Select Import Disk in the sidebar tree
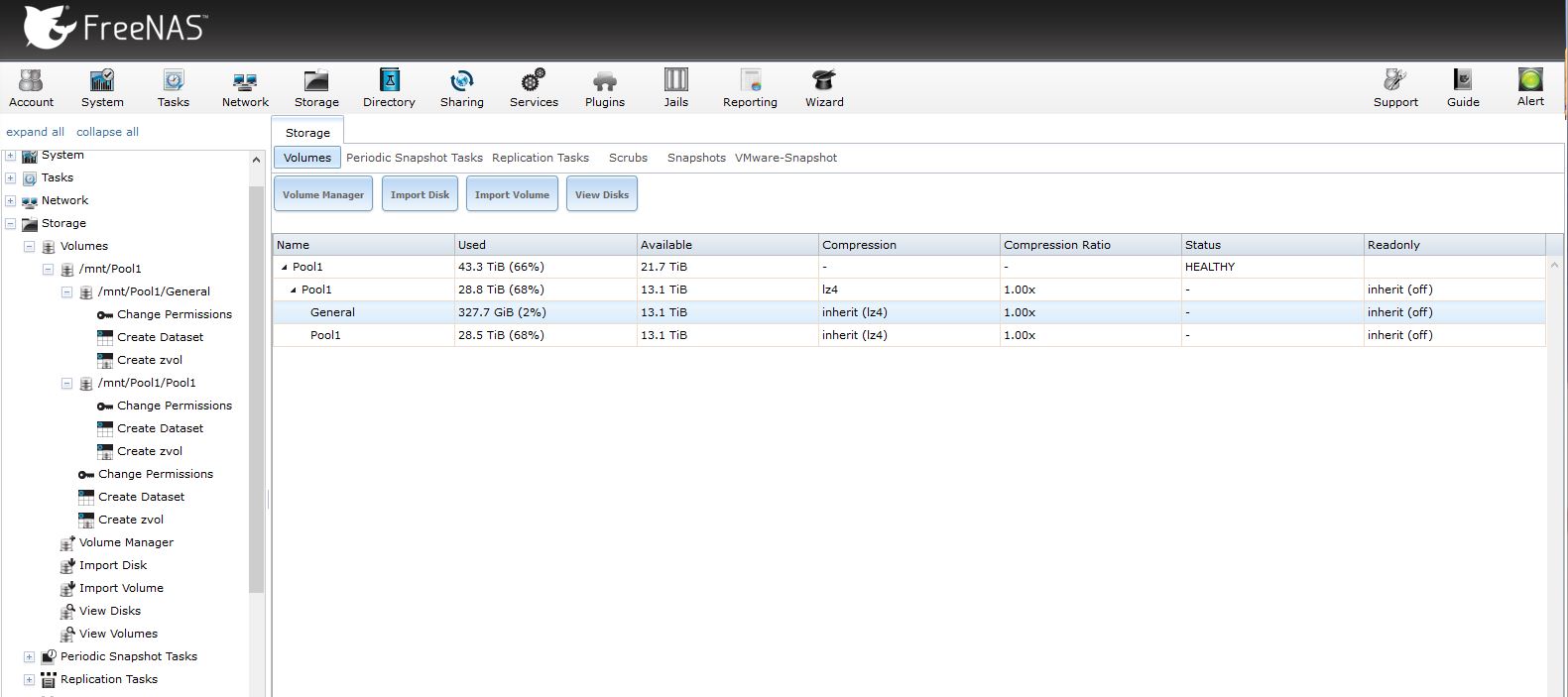 (x=104, y=565)
